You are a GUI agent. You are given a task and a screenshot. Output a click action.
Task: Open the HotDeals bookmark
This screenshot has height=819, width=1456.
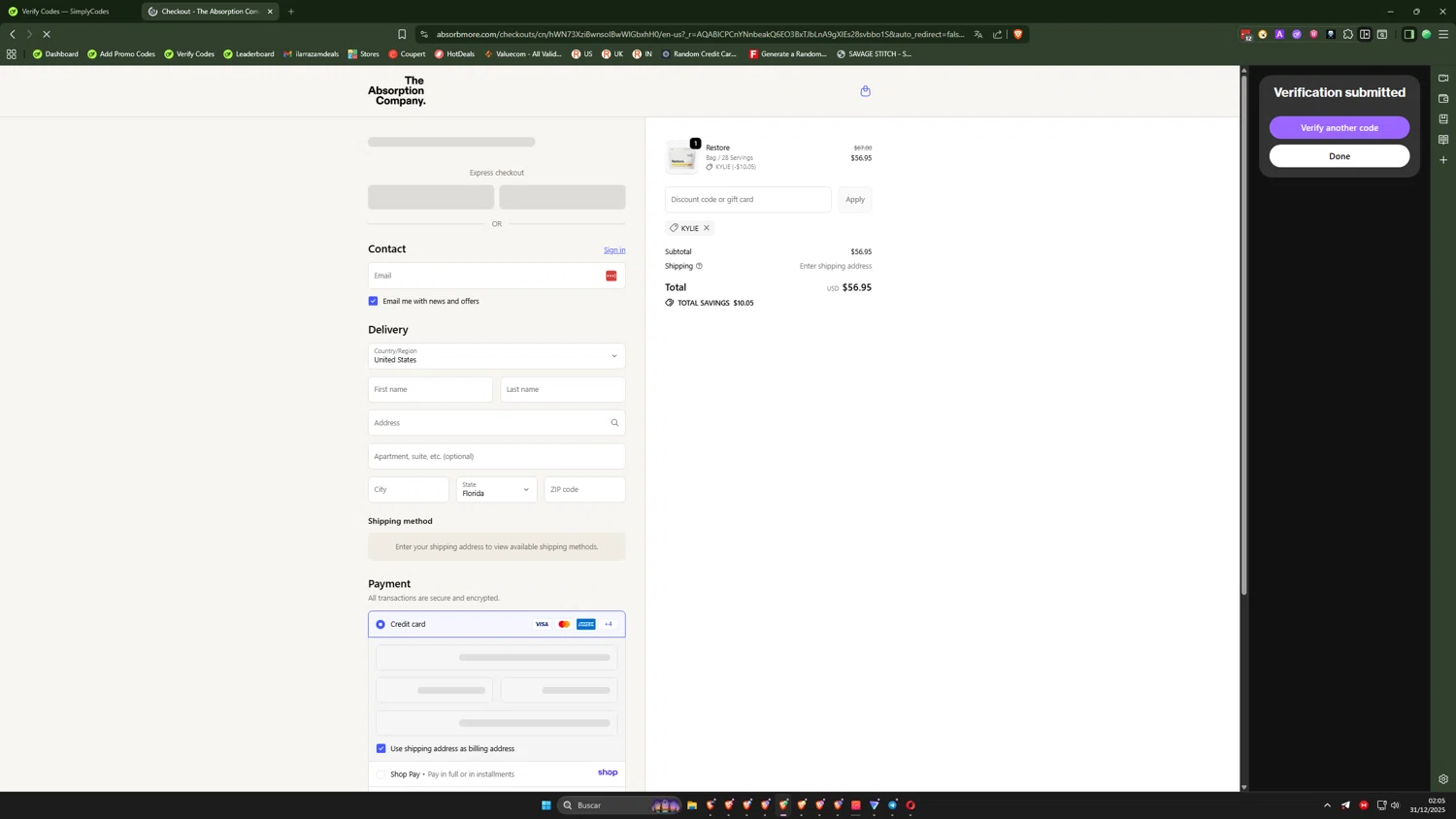pyautogui.click(x=454, y=54)
